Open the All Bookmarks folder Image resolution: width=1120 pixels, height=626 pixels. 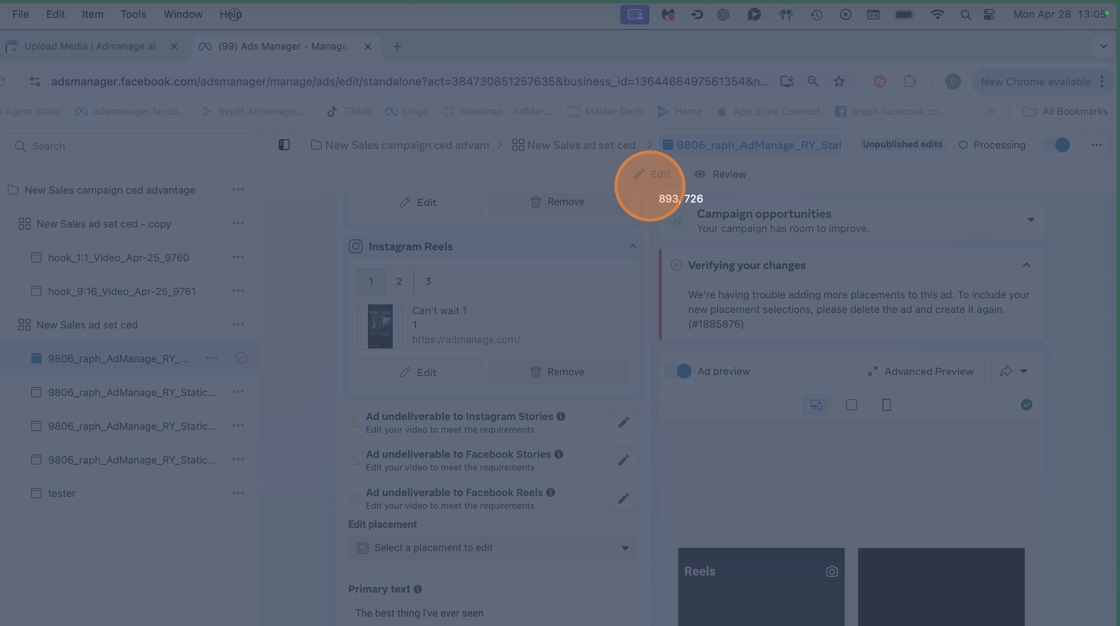coord(1065,111)
